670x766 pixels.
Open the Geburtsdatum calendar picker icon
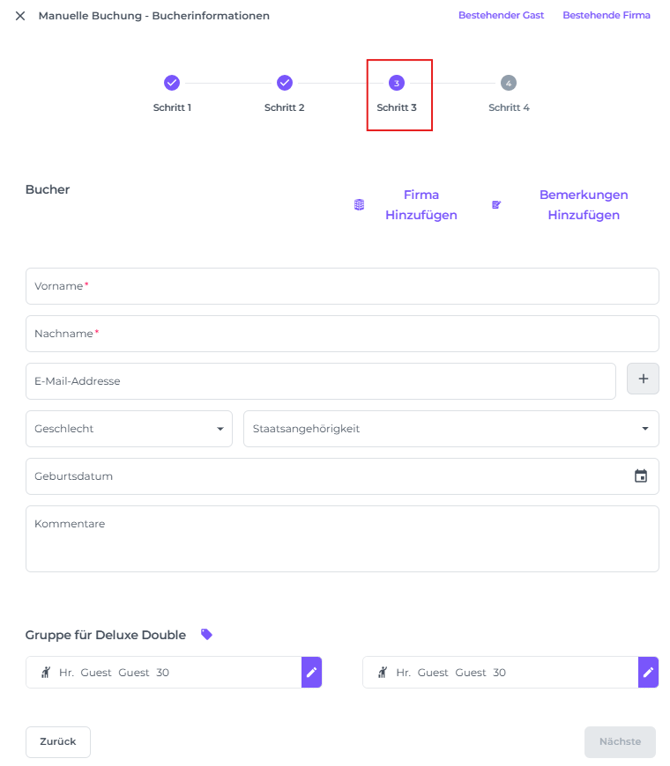click(641, 476)
